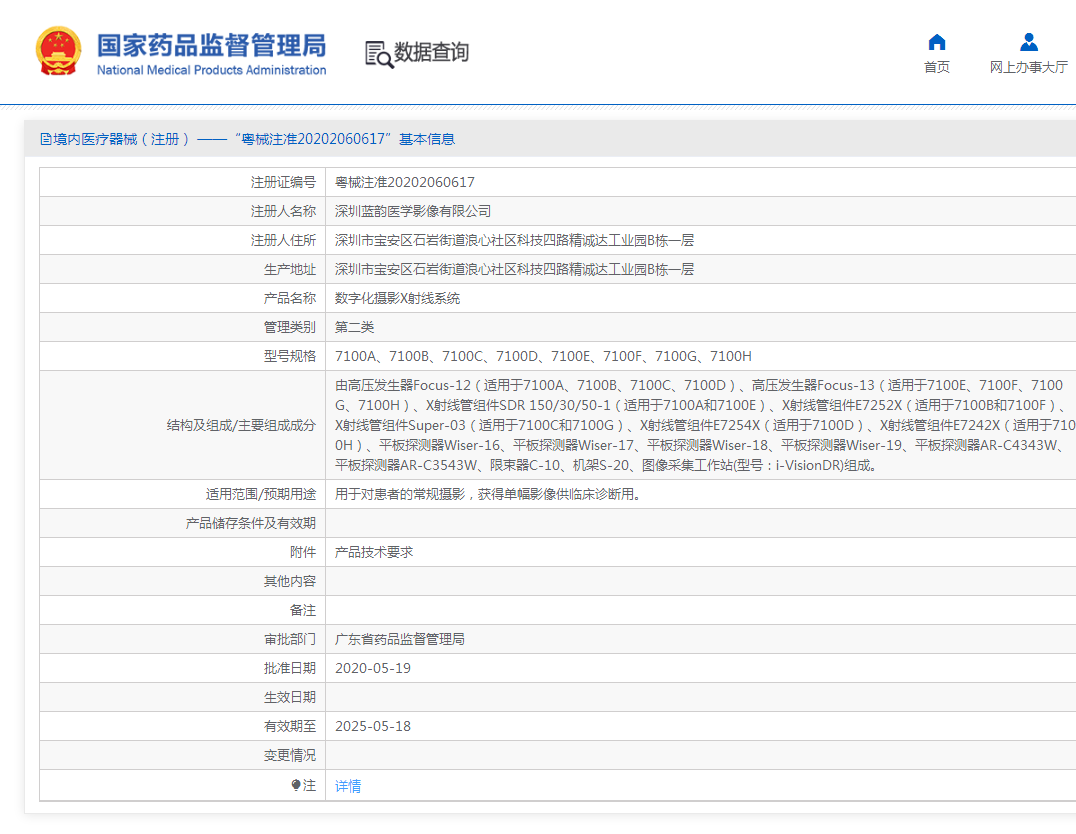The height and width of the screenshot is (834, 1076).
Task: Click product name 数字化摄影X射线系统
Action: 397,299
